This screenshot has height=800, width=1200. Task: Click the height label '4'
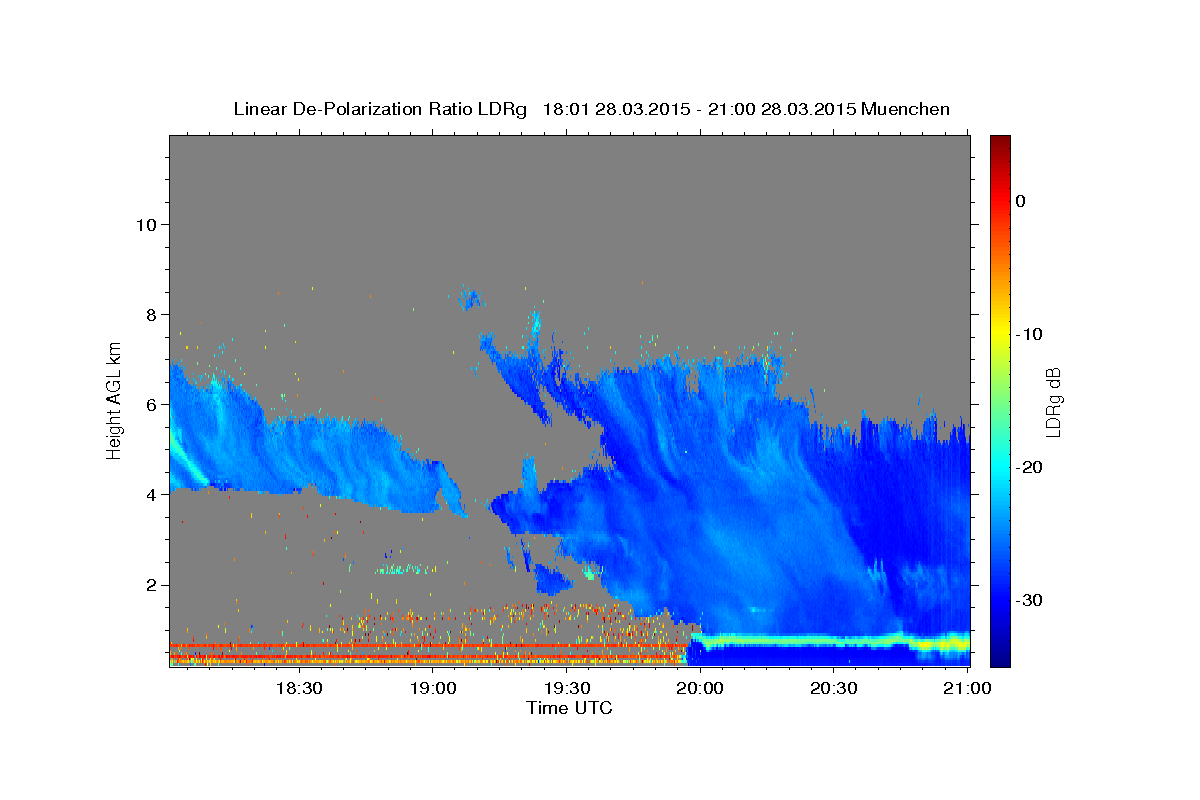(152, 494)
